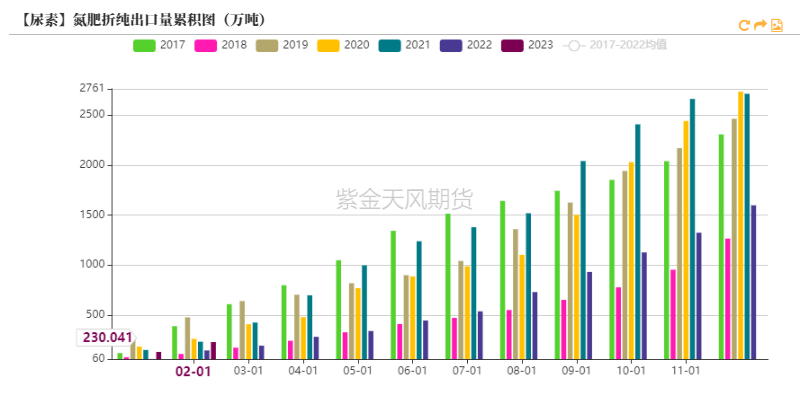Screen dimensions: 809x413
Task: Click the highlighted 02-01 axis label
Action: 193,372
